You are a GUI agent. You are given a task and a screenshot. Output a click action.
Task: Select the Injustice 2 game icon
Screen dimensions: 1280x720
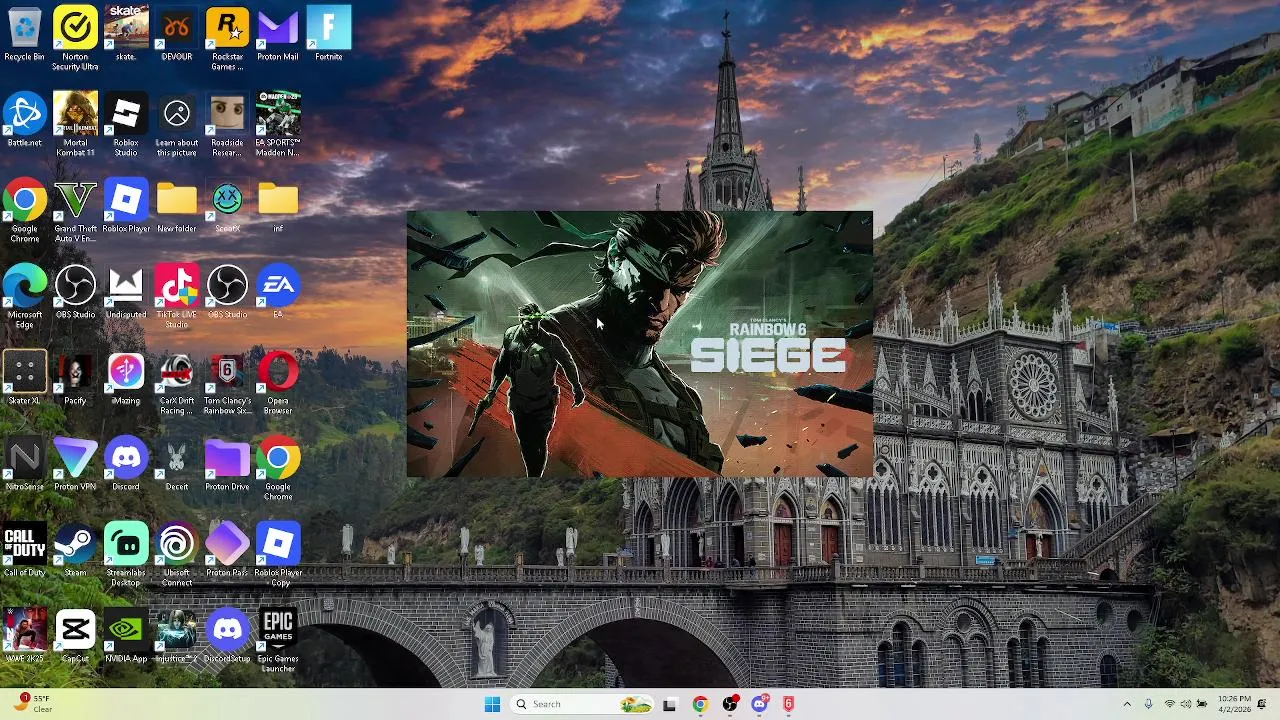[x=177, y=637]
